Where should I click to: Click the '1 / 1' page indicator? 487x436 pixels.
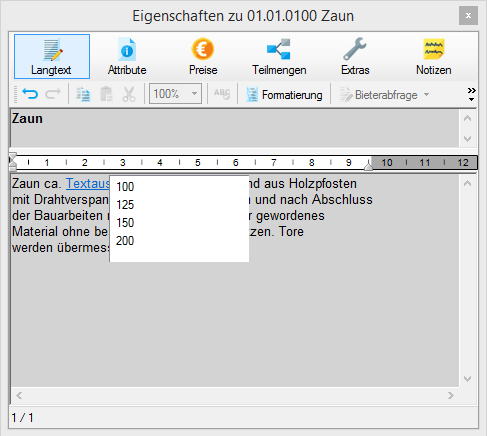22,418
